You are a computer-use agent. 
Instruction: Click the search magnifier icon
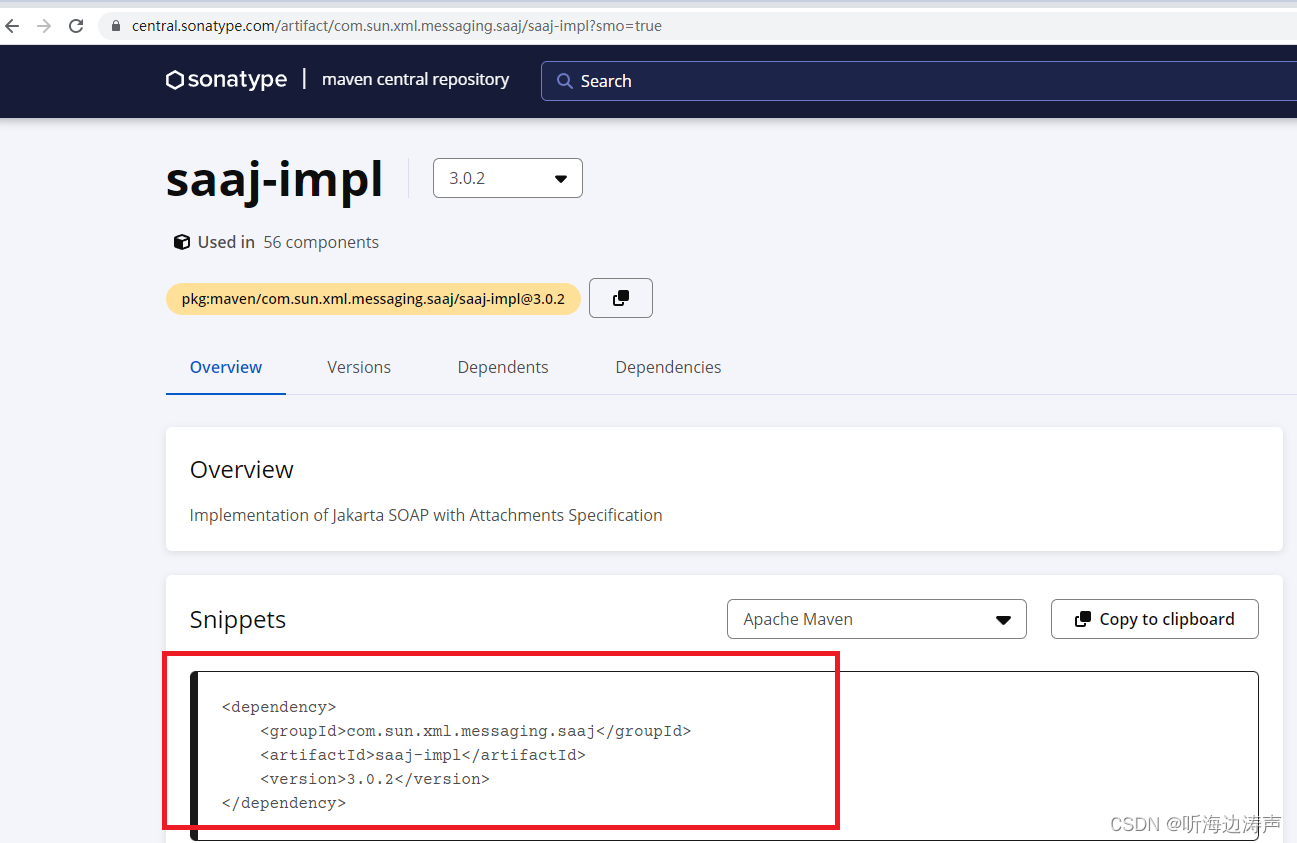tap(565, 81)
